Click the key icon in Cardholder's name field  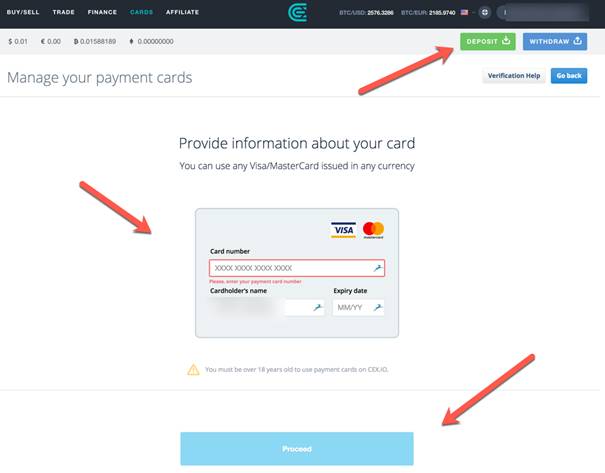tap(317, 307)
